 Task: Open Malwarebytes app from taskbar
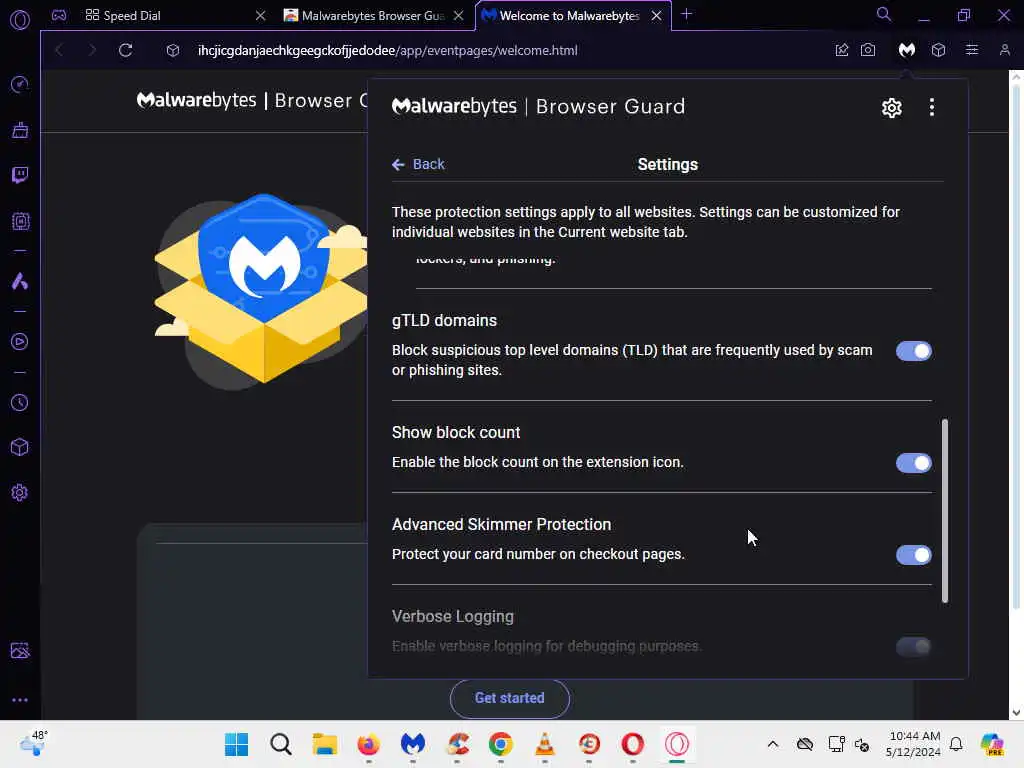click(413, 744)
